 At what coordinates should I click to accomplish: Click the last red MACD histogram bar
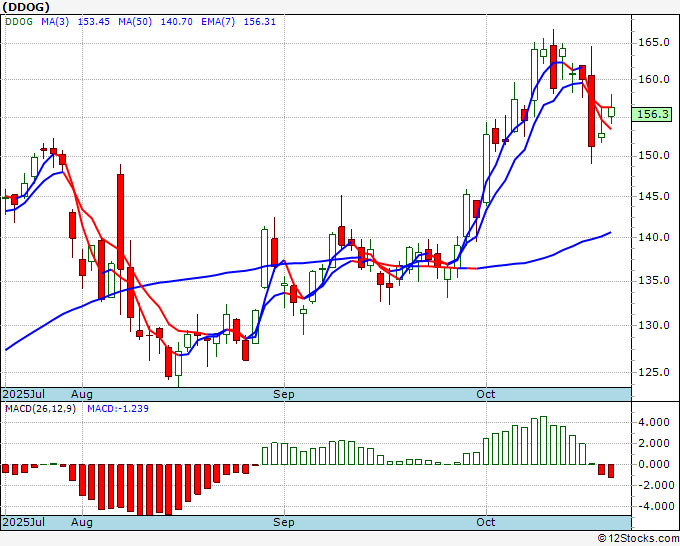coord(611,471)
